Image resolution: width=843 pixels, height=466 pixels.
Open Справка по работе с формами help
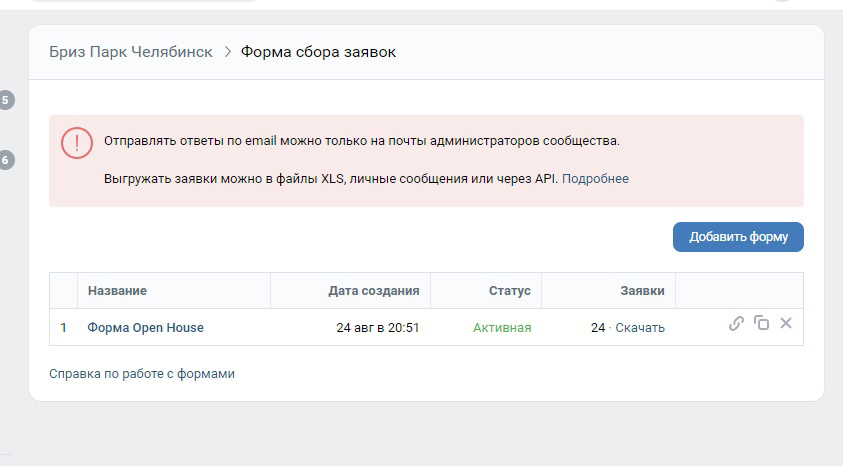point(142,374)
